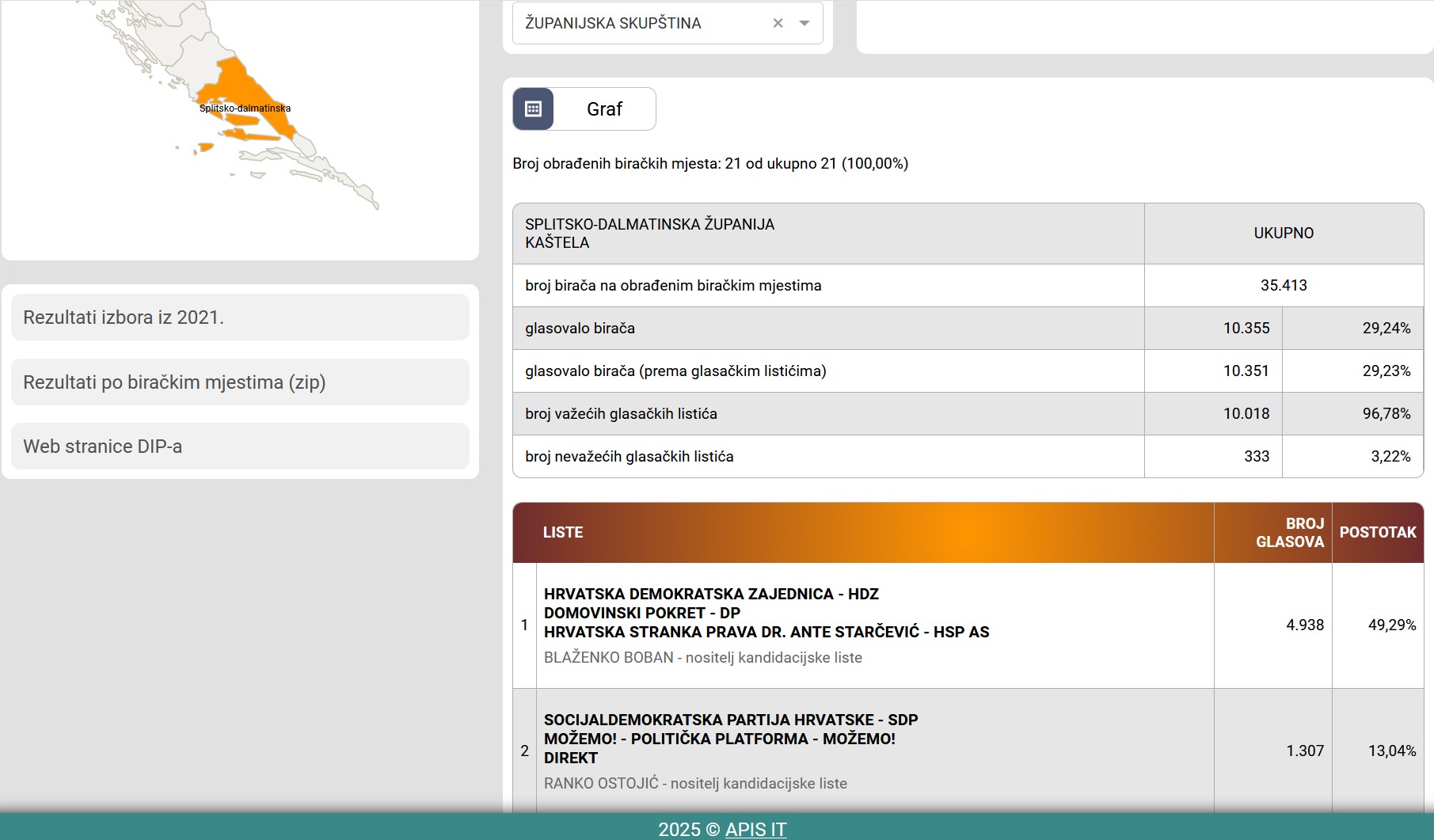The width and height of the screenshot is (1434, 840).
Task: Click the LISTE column header
Action: click(563, 533)
